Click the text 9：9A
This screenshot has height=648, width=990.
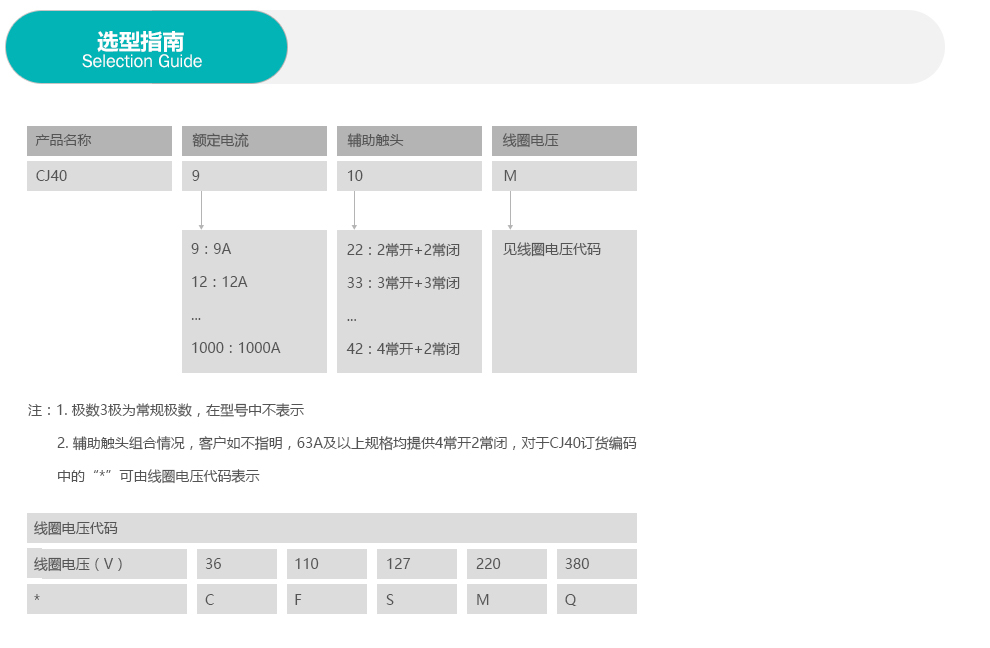coord(212,249)
